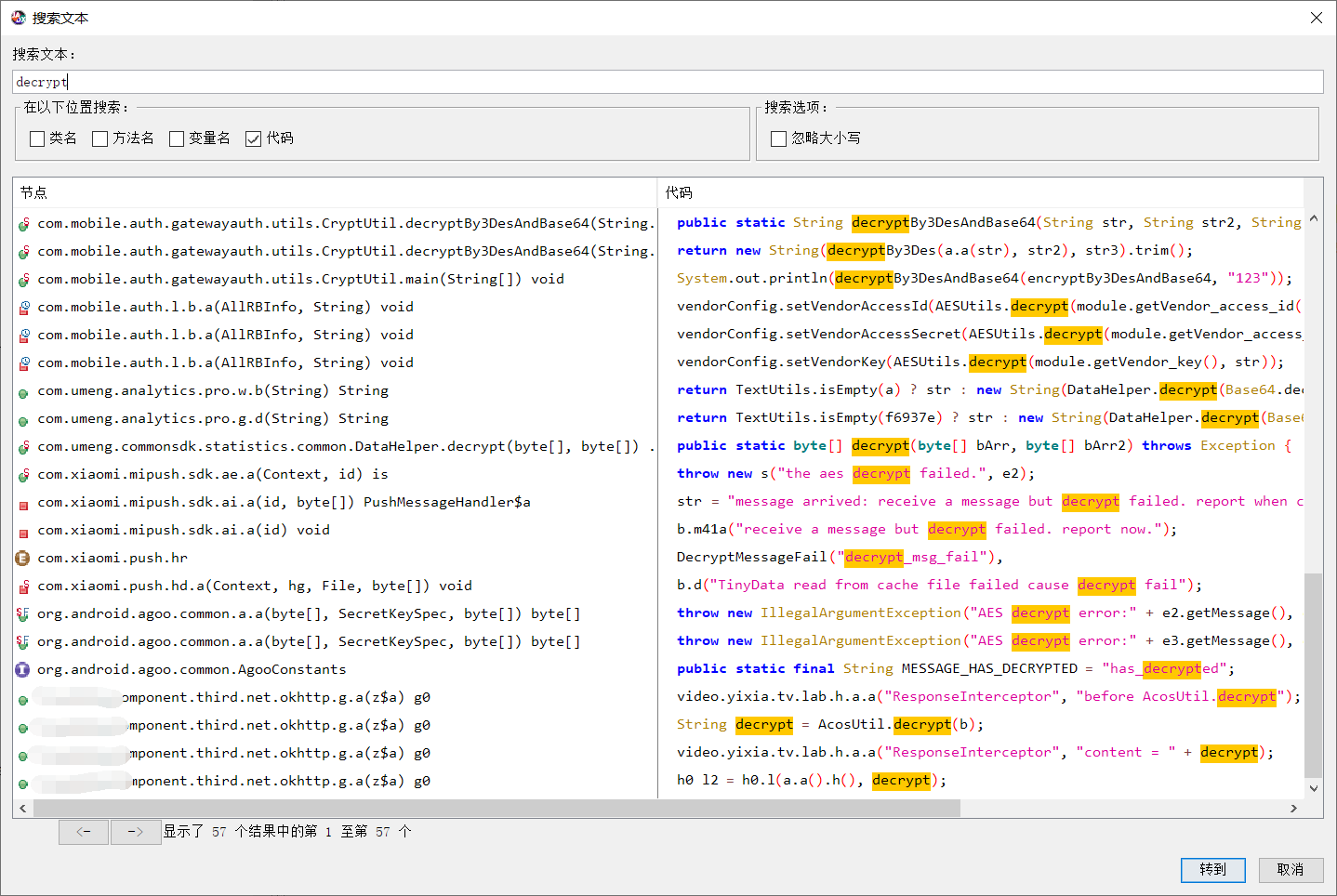Click the icon next to com.xiaomi.push.hd.a row
The image size is (1337, 896).
23,586
